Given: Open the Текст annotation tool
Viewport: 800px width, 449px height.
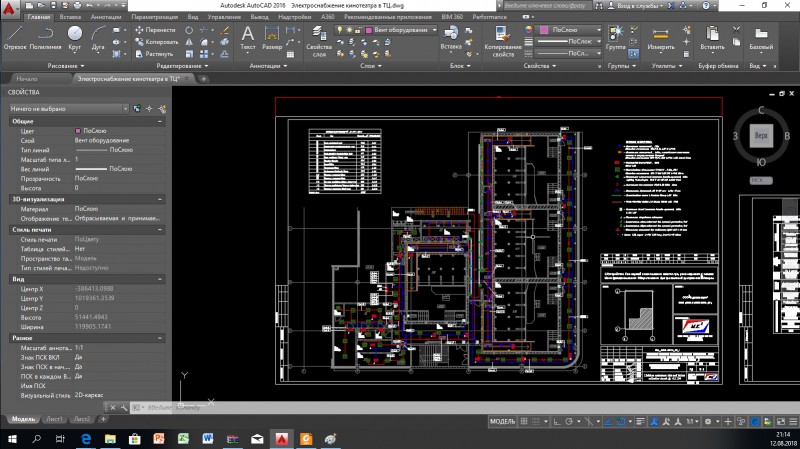Looking at the screenshot, I should [x=247, y=38].
